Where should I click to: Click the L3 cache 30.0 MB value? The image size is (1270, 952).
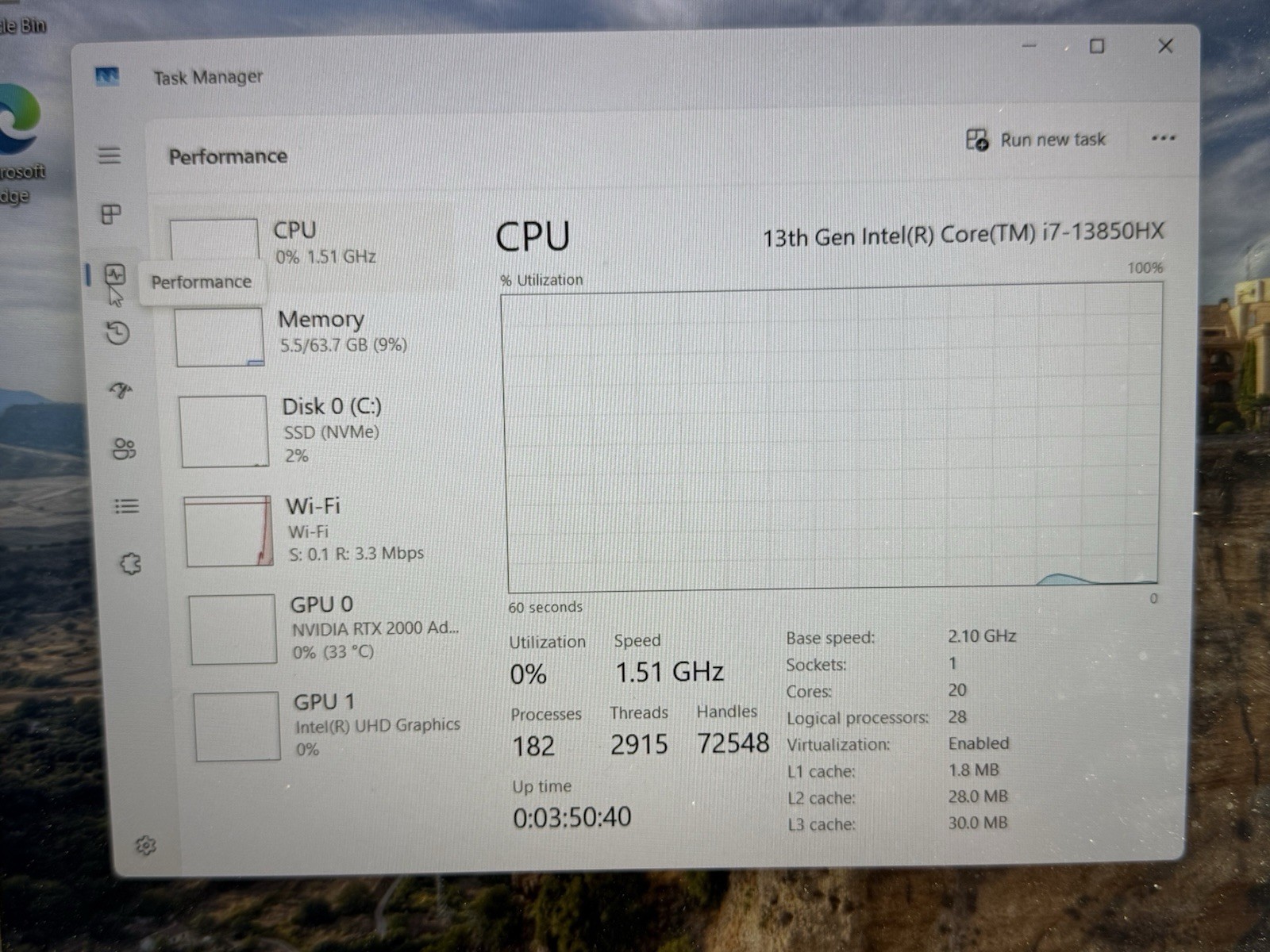978,823
